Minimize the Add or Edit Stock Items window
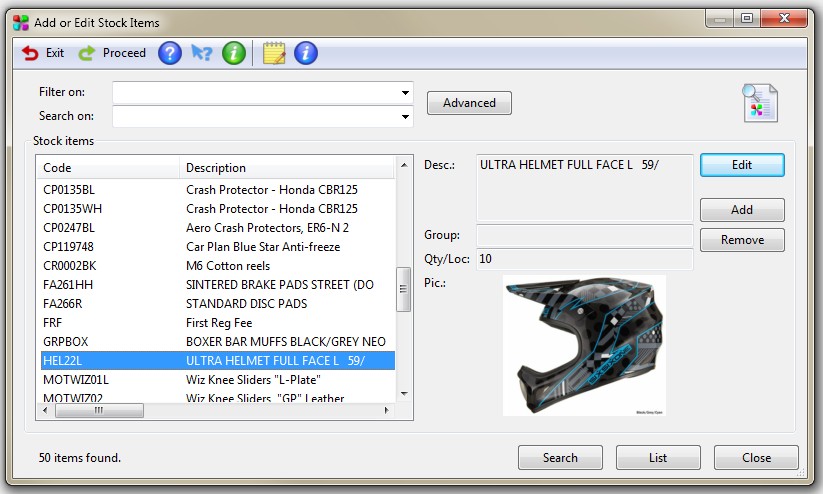Screen dimensions: 823x494 point(720,19)
